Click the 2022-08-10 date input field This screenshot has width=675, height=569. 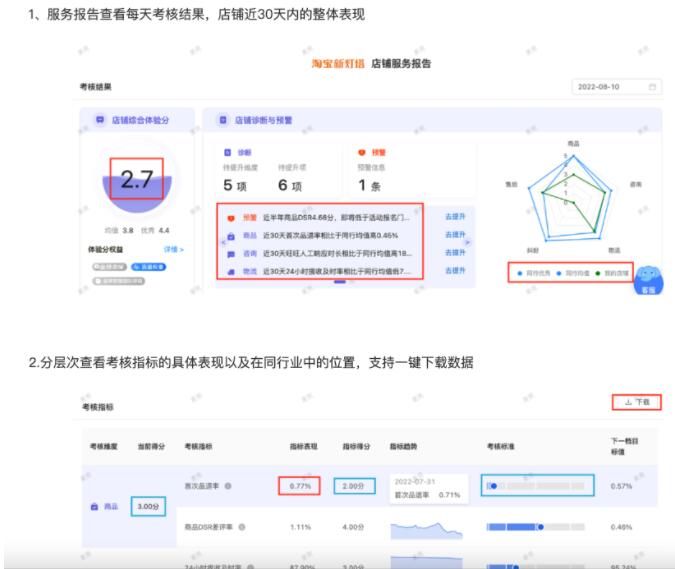616,87
